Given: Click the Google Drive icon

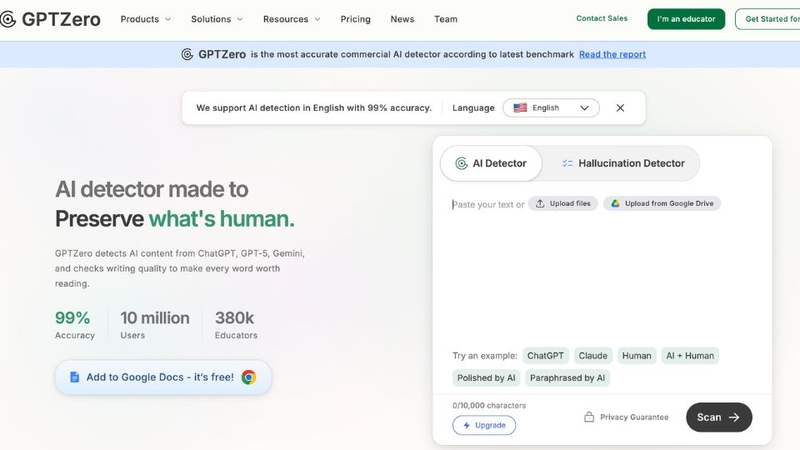Looking at the screenshot, I should tap(615, 204).
